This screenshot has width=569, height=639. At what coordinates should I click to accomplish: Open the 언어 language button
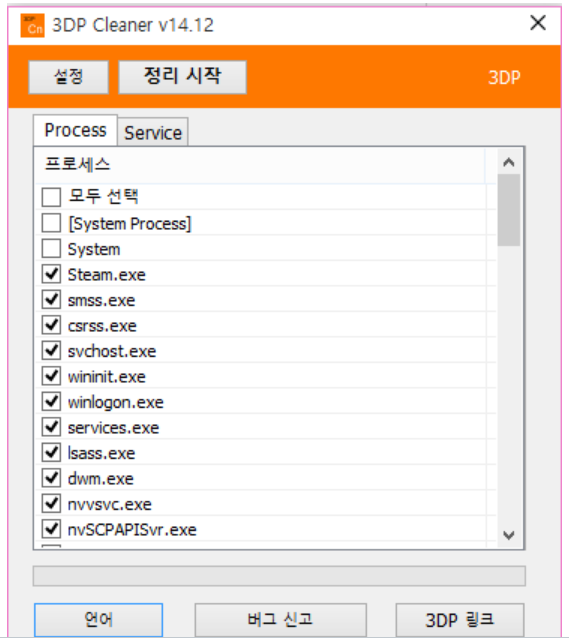[99, 620]
